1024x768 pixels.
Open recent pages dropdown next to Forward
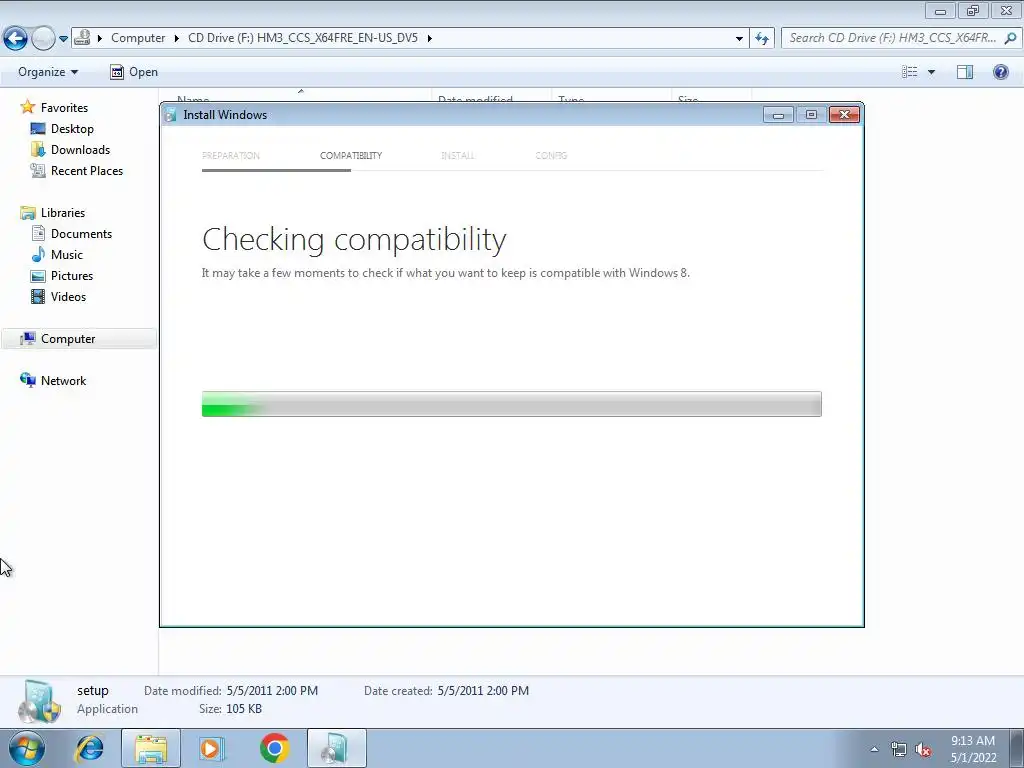(x=63, y=39)
